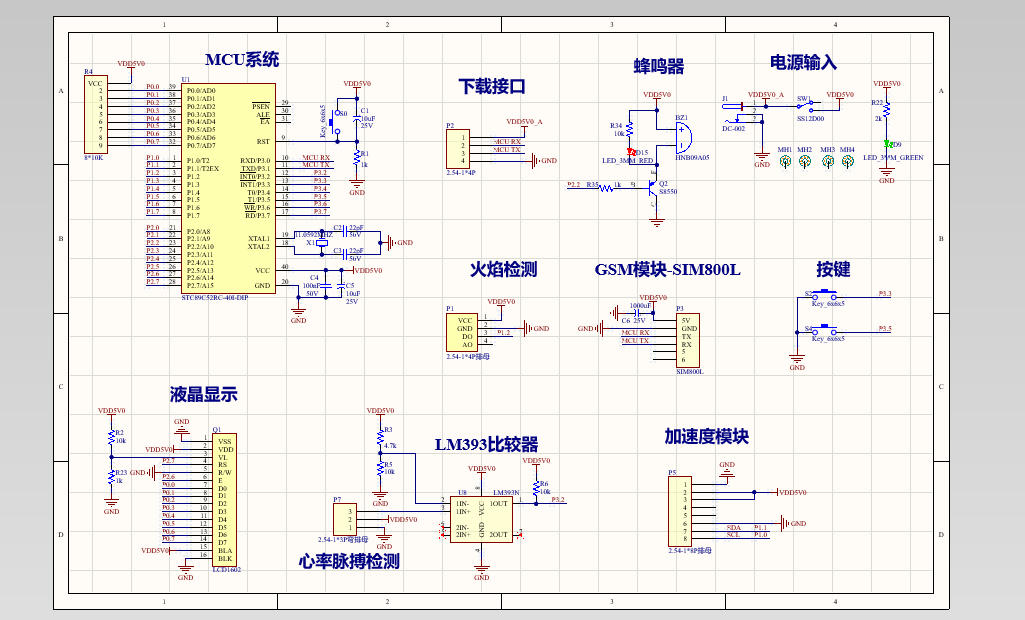Select the P5 8-pin accelerometer header

[679, 511]
